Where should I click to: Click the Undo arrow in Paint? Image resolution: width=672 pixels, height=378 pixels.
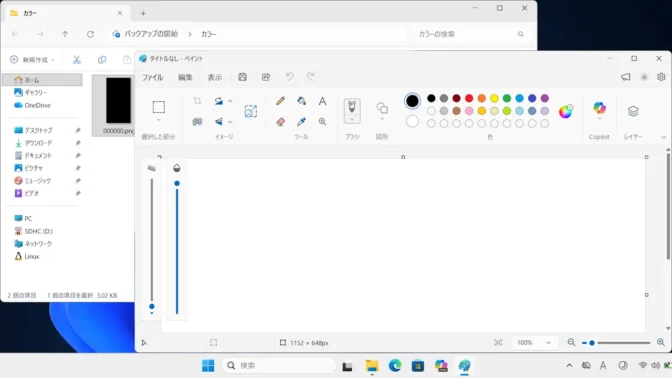pyautogui.click(x=290, y=77)
